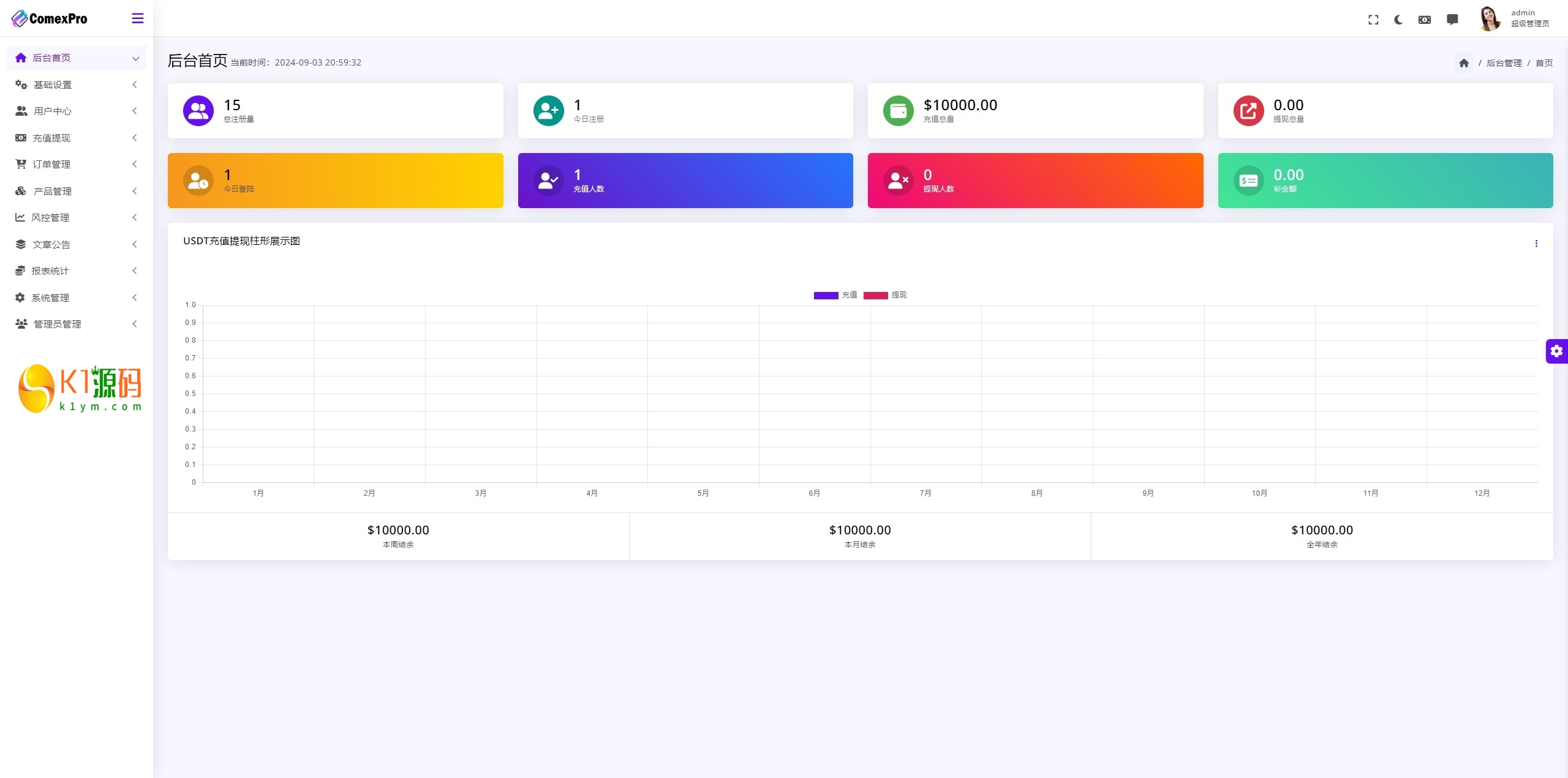Expand the 充值提现 menu chevron
The height and width of the screenshot is (778, 1568).
tap(135, 138)
